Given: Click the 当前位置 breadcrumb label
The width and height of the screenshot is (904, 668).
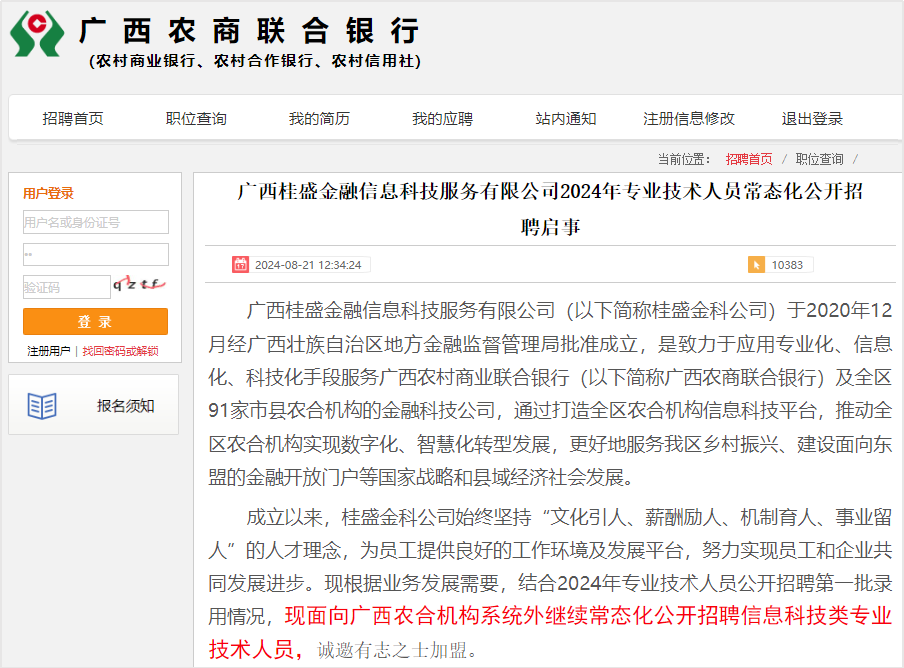Looking at the screenshot, I should [684, 159].
